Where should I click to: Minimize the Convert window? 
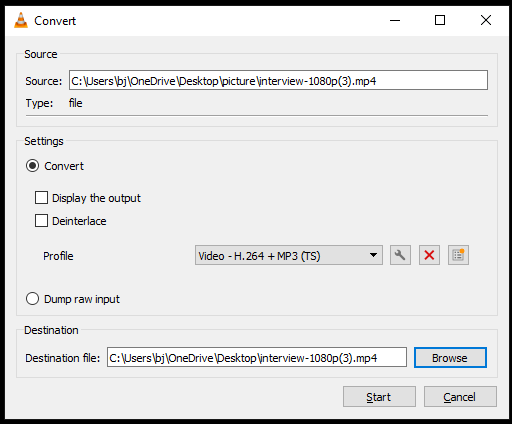395,20
